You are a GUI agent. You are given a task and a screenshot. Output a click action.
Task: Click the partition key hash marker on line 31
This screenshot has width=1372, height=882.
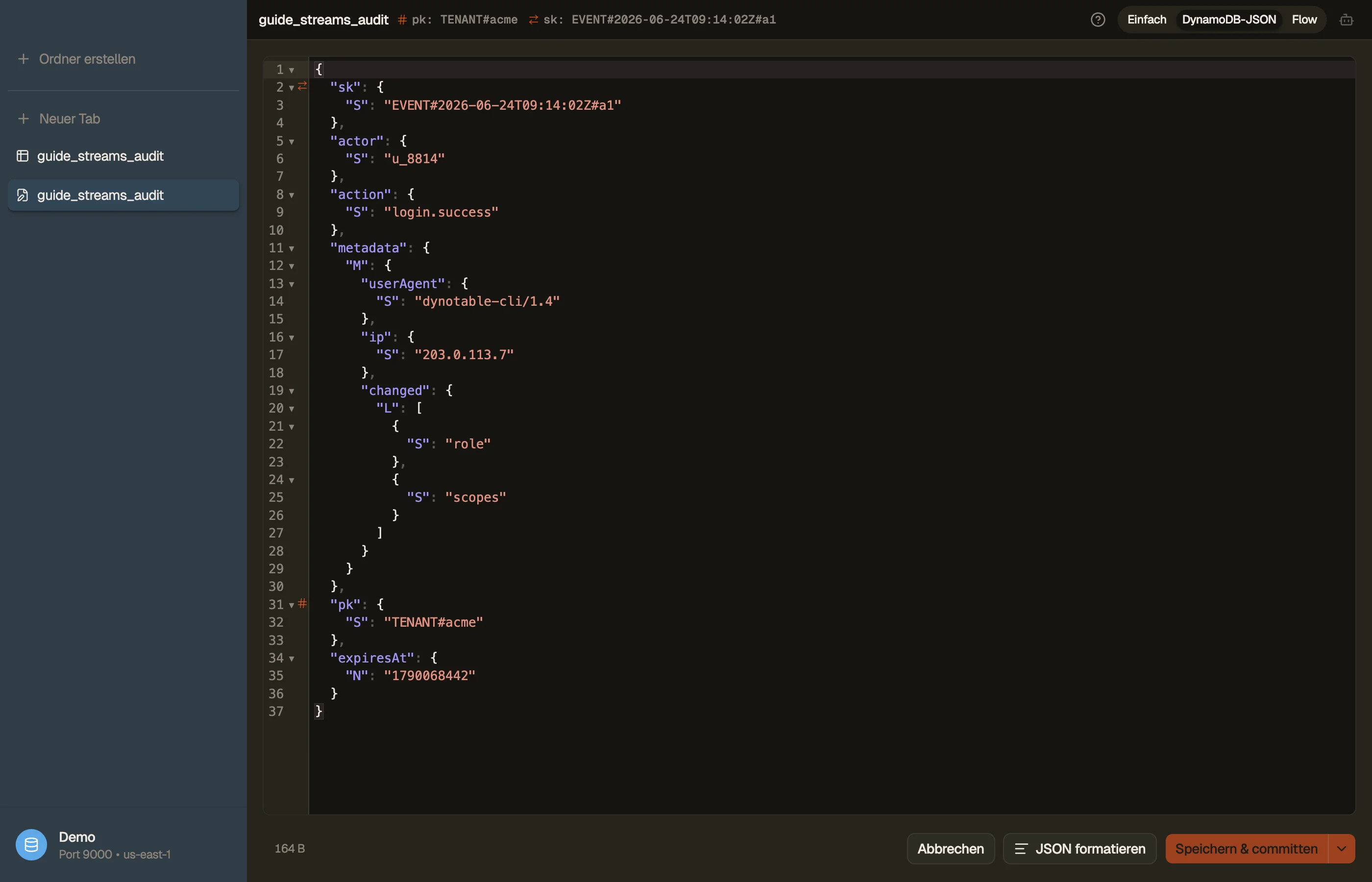(x=302, y=603)
